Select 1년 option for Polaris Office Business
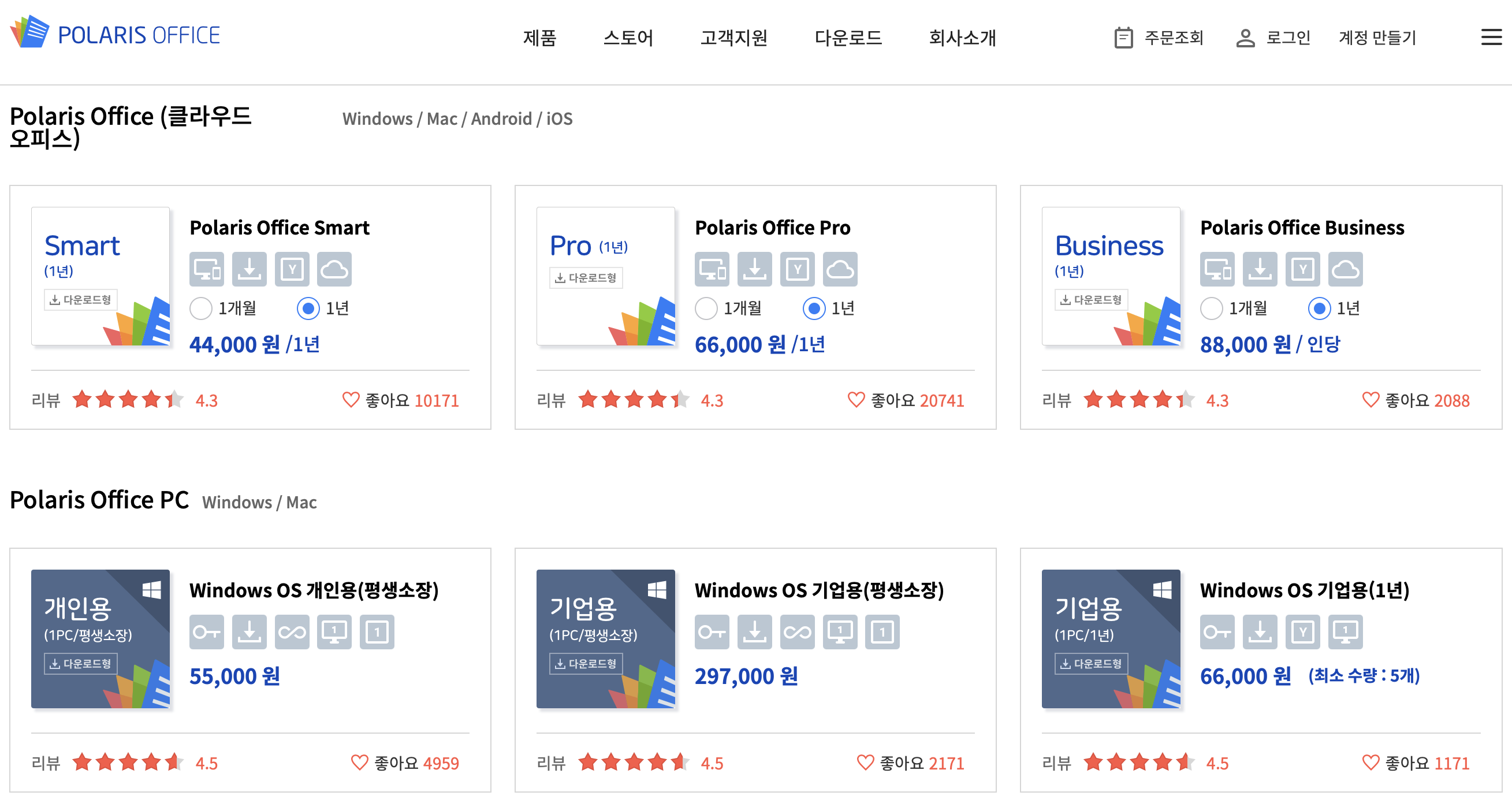This screenshot has width=1512, height=803. click(x=1319, y=308)
